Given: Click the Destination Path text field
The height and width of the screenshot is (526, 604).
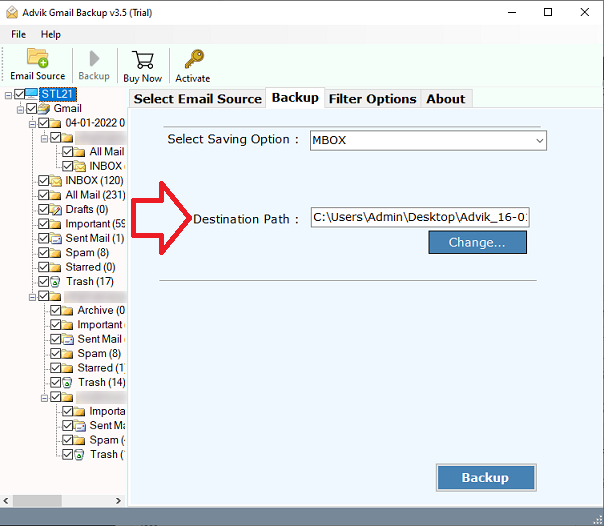Looking at the screenshot, I should (x=420, y=218).
